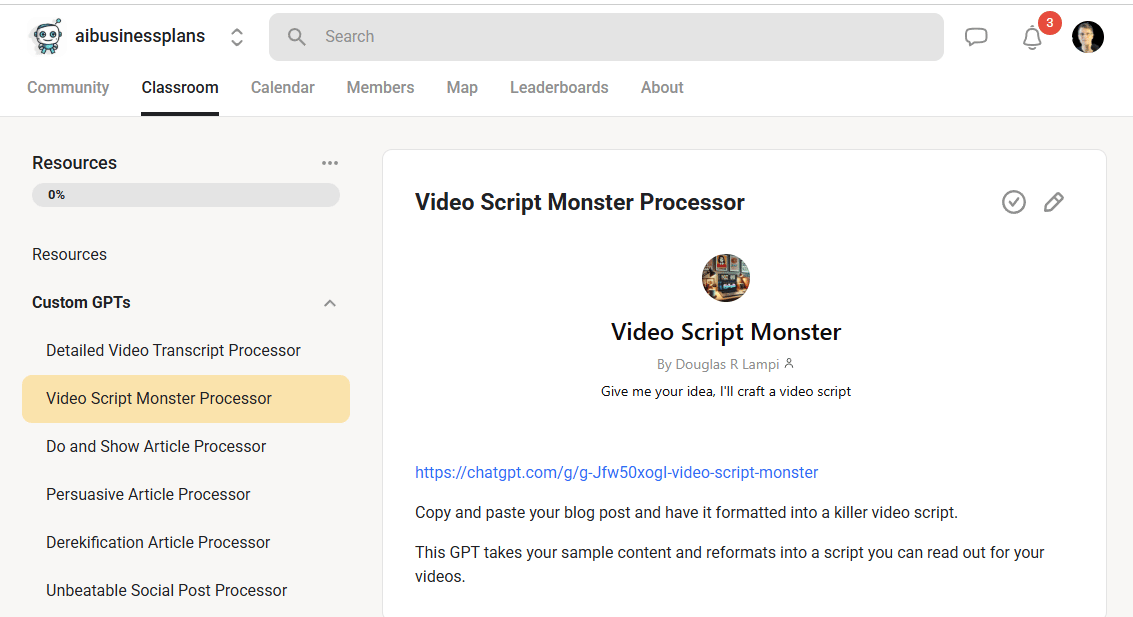Edit lesson with the pencil icon

pyautogui.click(x=1054, y=202)
